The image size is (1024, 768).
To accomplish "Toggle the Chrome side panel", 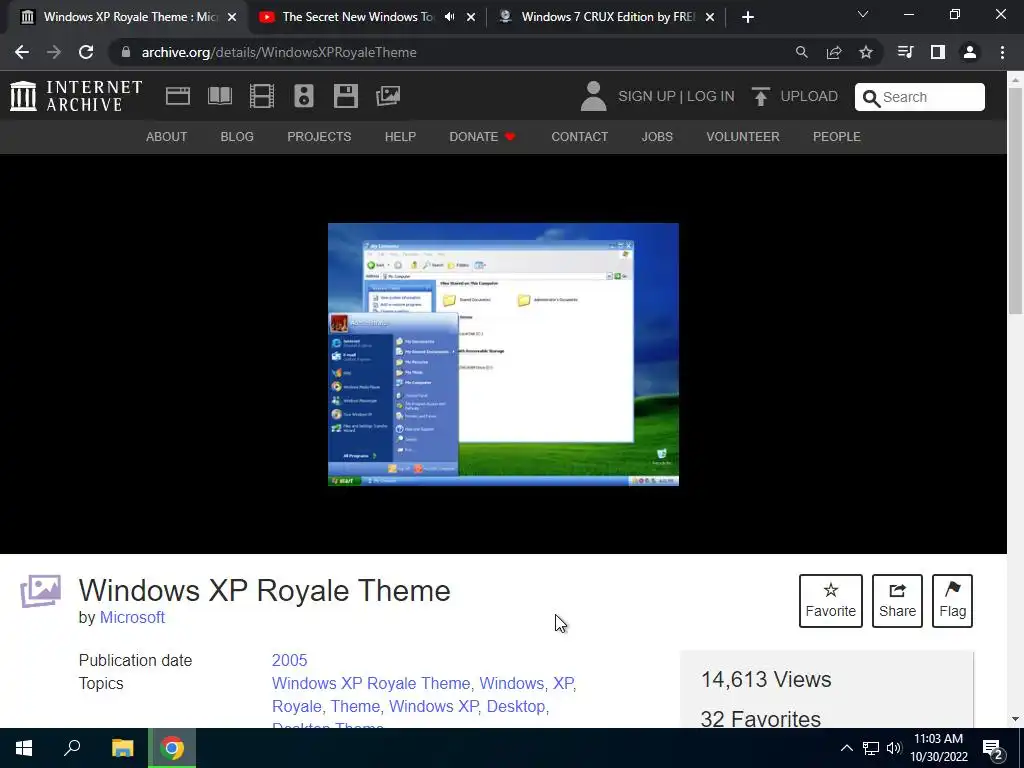I will pyautogui.click(x=938, y=52).
